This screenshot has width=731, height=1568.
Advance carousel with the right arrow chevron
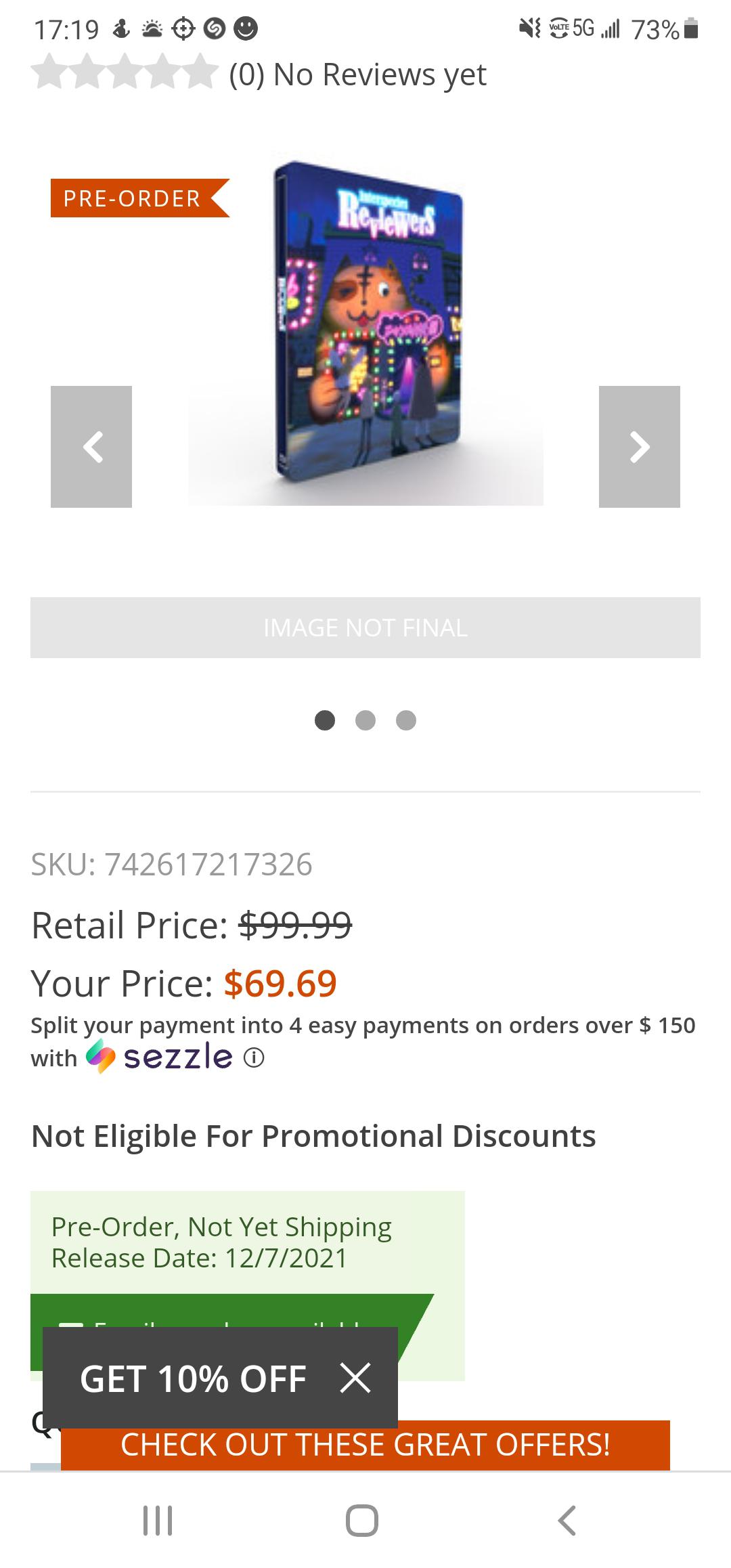pos(640,446)
